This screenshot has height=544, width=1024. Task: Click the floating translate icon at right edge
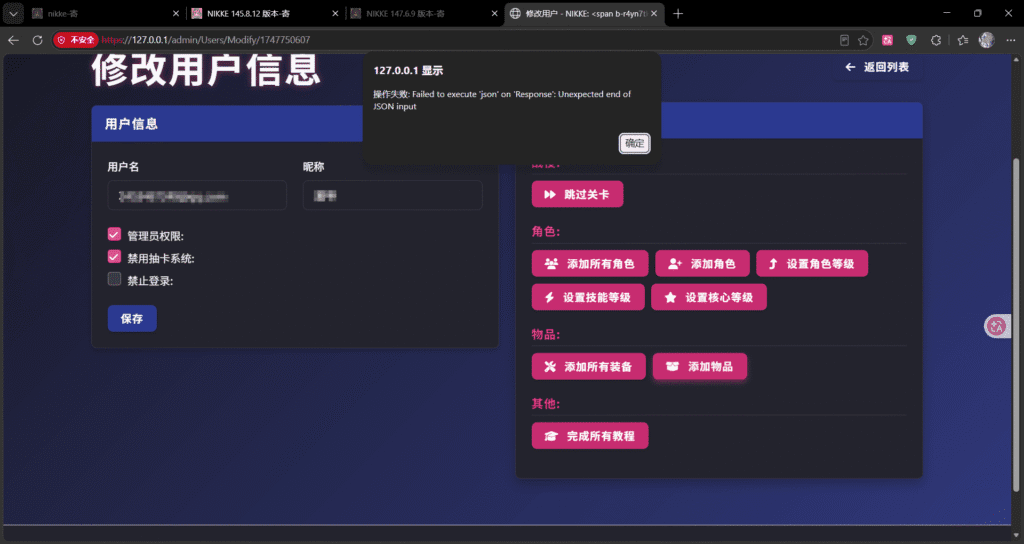click(x=997, y=326)
